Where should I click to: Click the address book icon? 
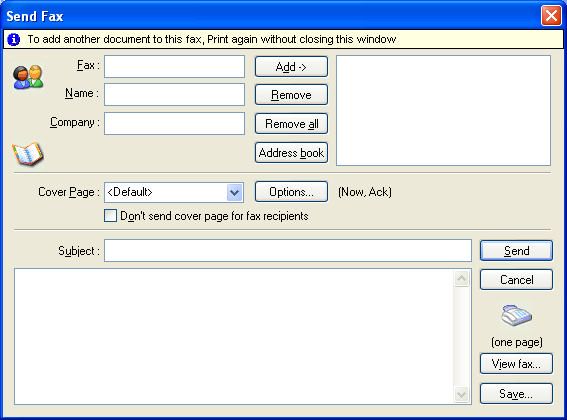28,154
